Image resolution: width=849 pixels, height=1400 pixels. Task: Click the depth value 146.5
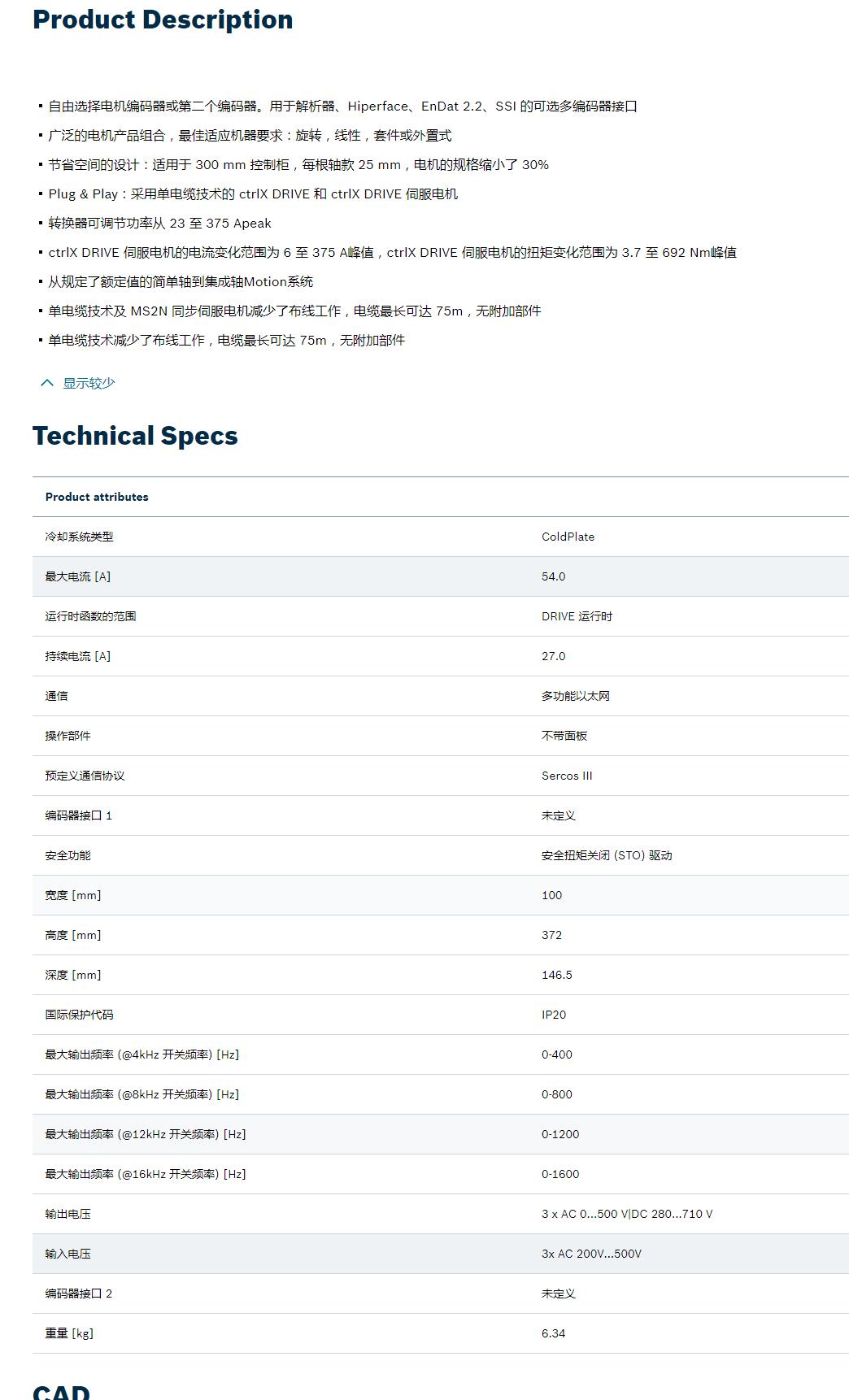pos(557,975)
